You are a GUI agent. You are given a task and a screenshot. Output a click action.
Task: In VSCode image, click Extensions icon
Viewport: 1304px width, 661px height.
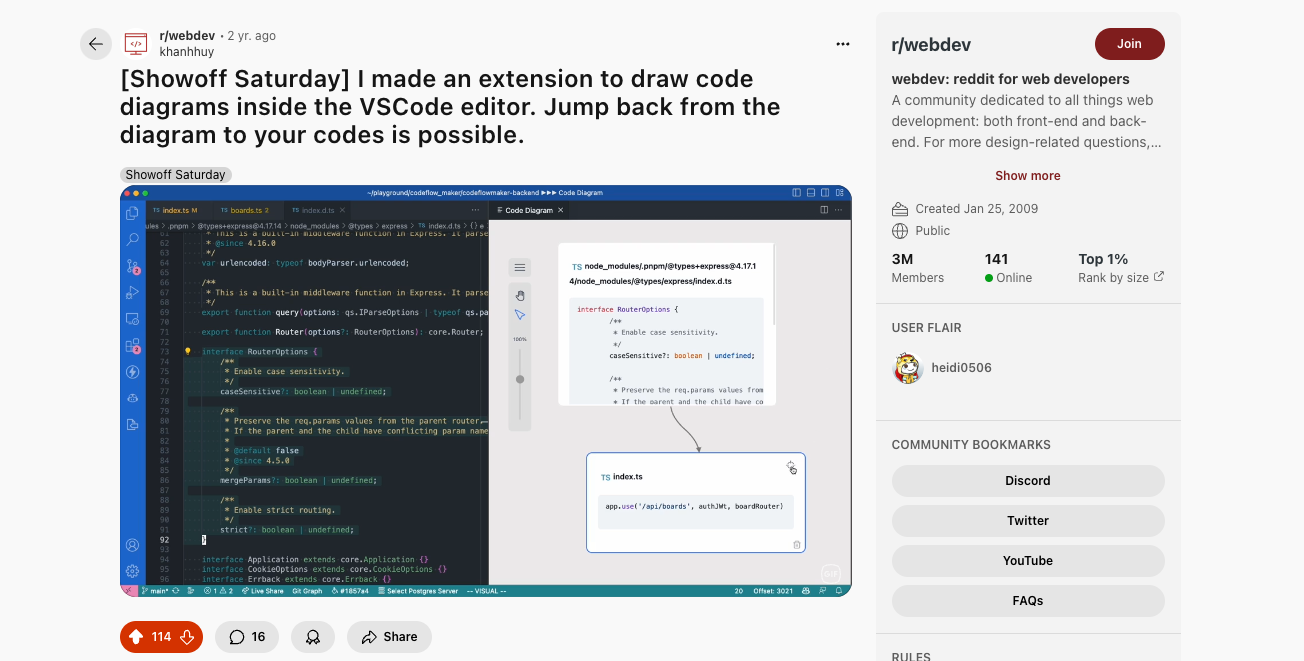(132, 346)
